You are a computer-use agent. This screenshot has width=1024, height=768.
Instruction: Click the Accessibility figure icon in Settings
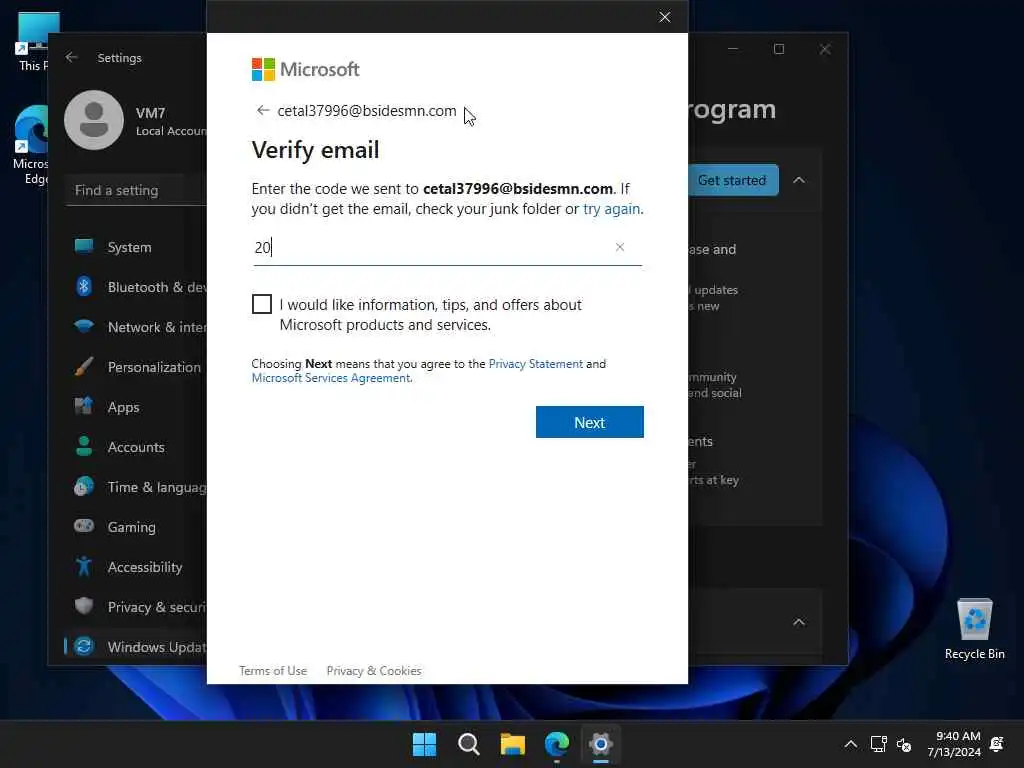pyautogui.click(x=84, y=566)
